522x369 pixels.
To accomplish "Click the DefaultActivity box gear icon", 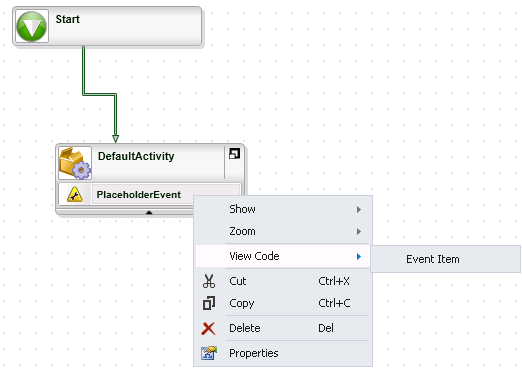I will coord(75,163).
